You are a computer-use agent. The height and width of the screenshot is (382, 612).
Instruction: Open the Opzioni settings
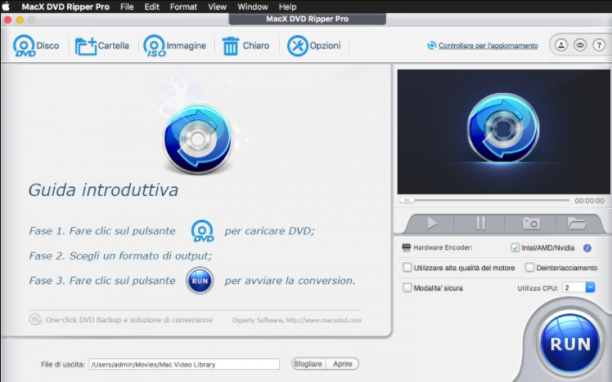pos(314,46)
